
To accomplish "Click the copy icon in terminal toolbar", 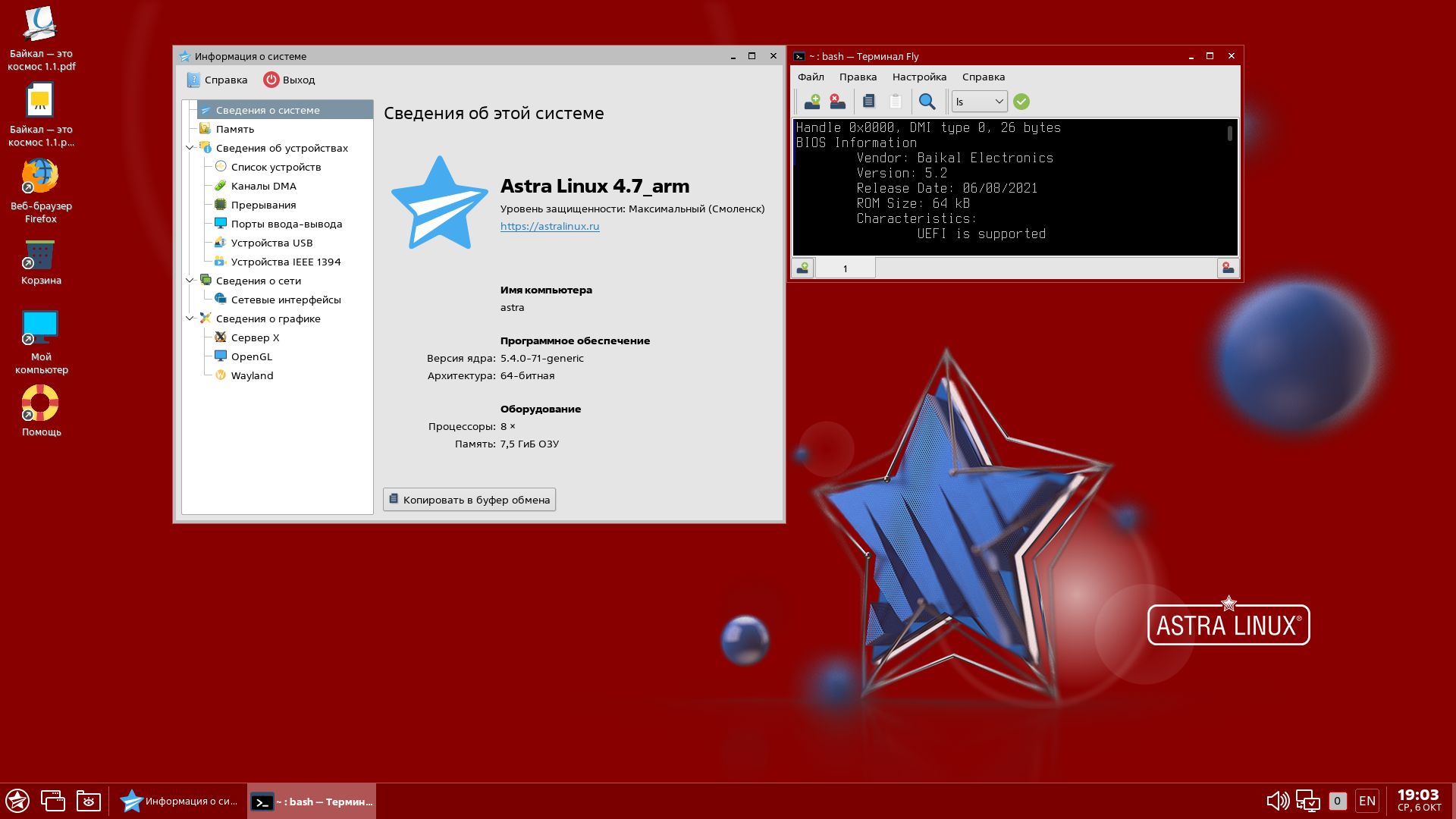I will 869,102.
